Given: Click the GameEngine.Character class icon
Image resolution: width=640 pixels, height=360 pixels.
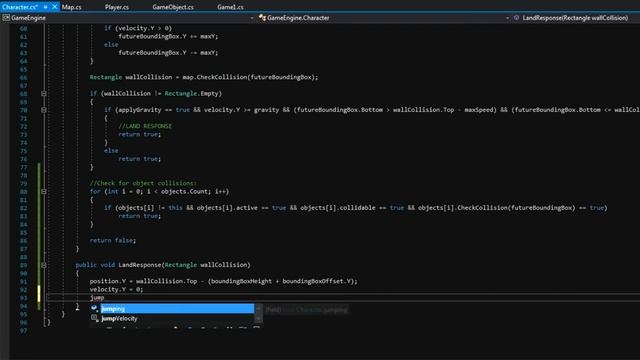Looking at the screenshot, I should (x=262, y=18).
